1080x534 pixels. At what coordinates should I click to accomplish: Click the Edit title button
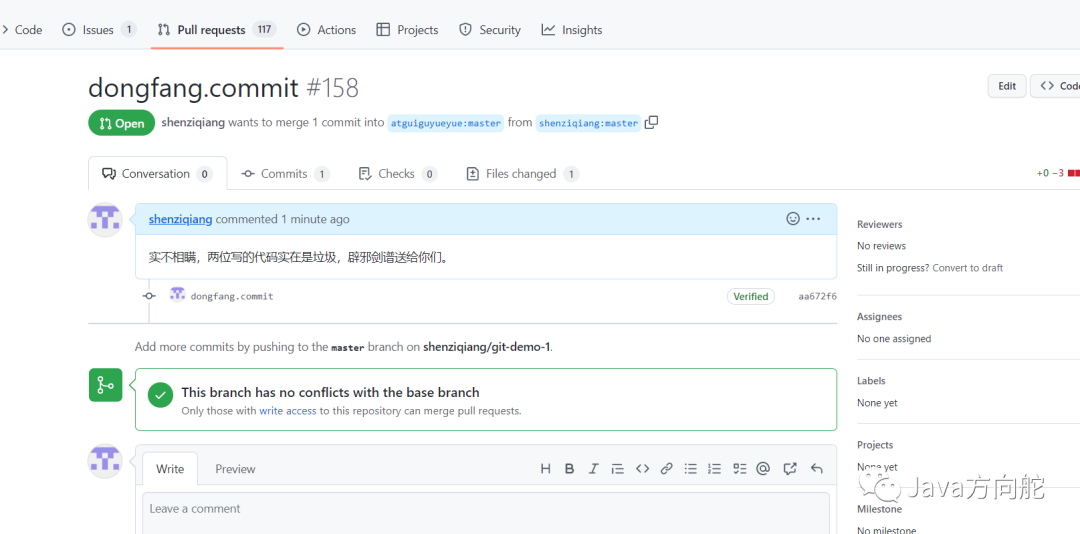pyautogui.click(x=1007, y=86)
